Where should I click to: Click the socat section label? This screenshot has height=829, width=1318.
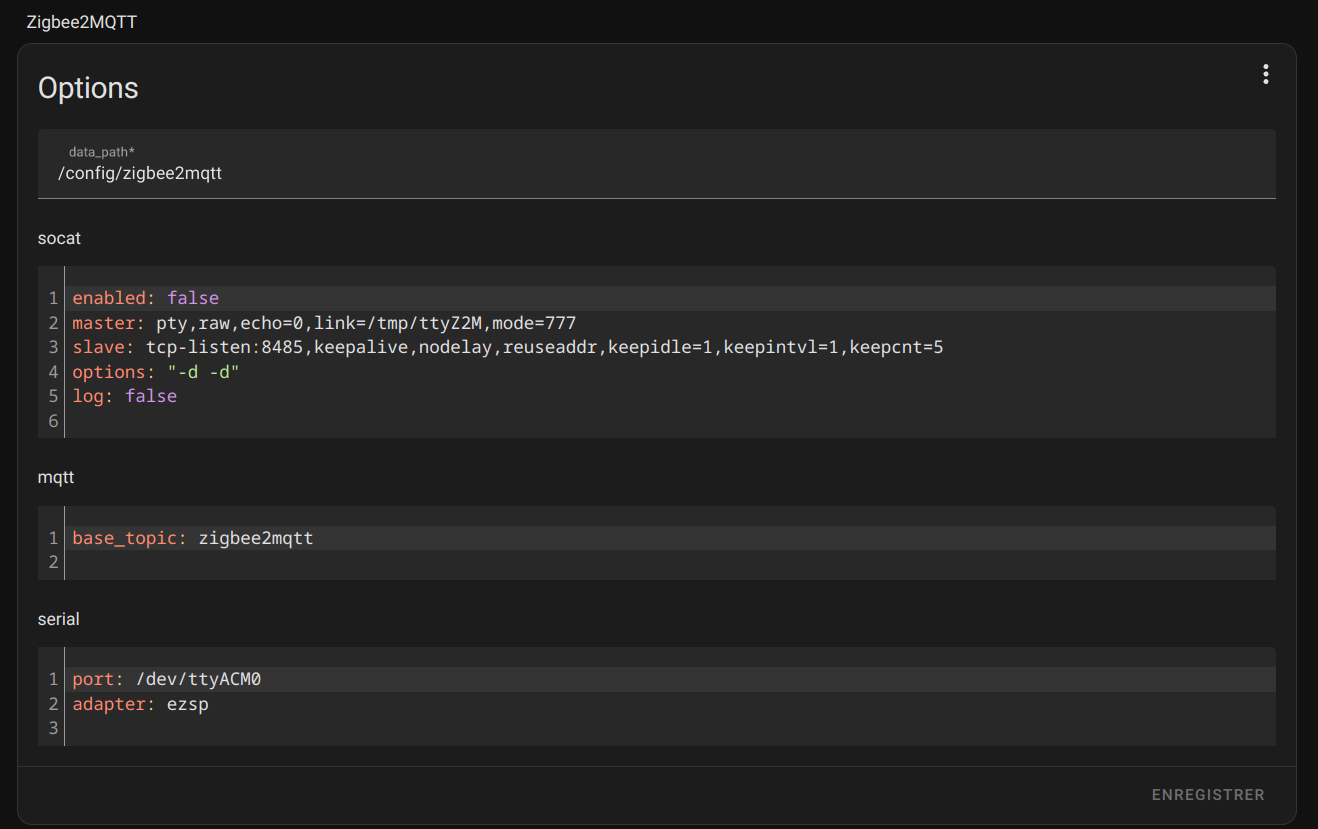tap(59, 238)
